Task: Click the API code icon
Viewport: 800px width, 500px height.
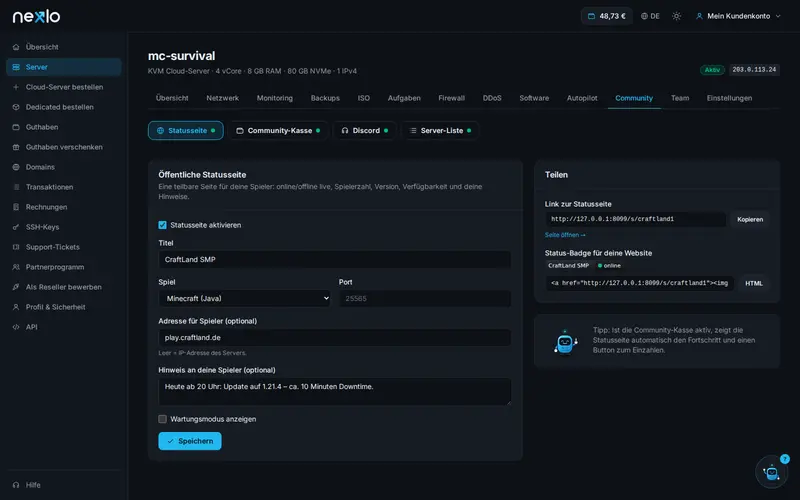Action: coord(16,327)
